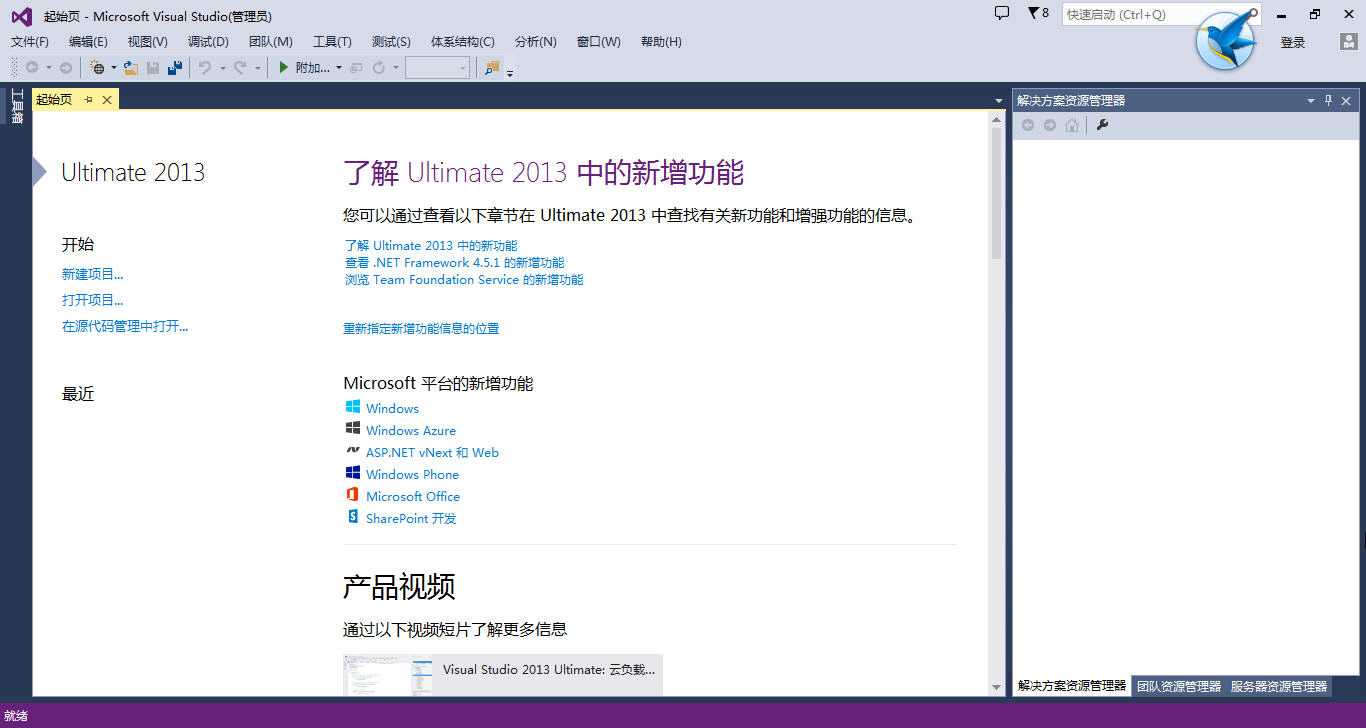Click Solution Explorer Back button
This screenshot has width=1366, height=728.
coord(1028,125)
